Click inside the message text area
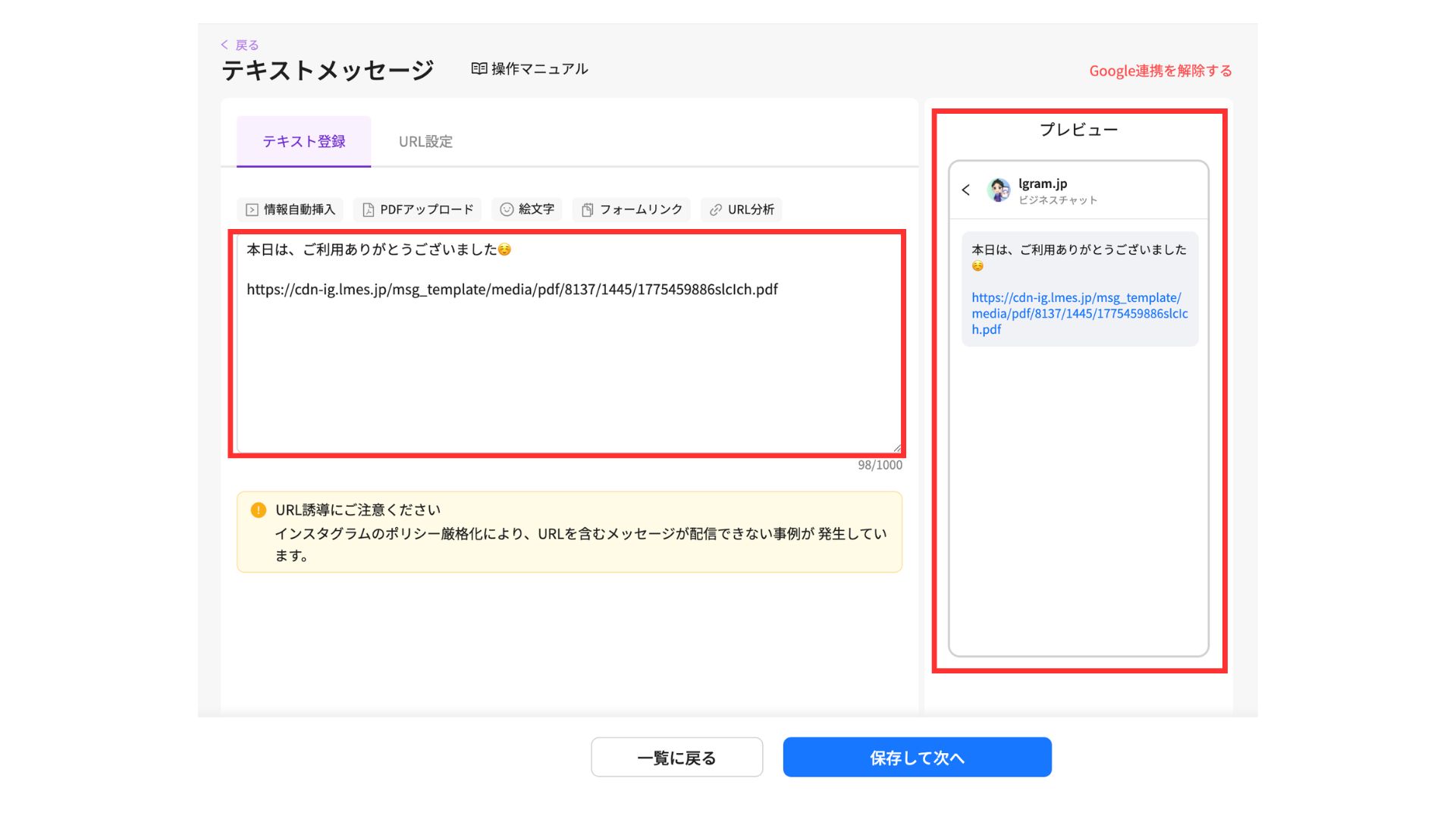Image resolution: width=1456 pixels, height=819 pixels. point(569,364)
